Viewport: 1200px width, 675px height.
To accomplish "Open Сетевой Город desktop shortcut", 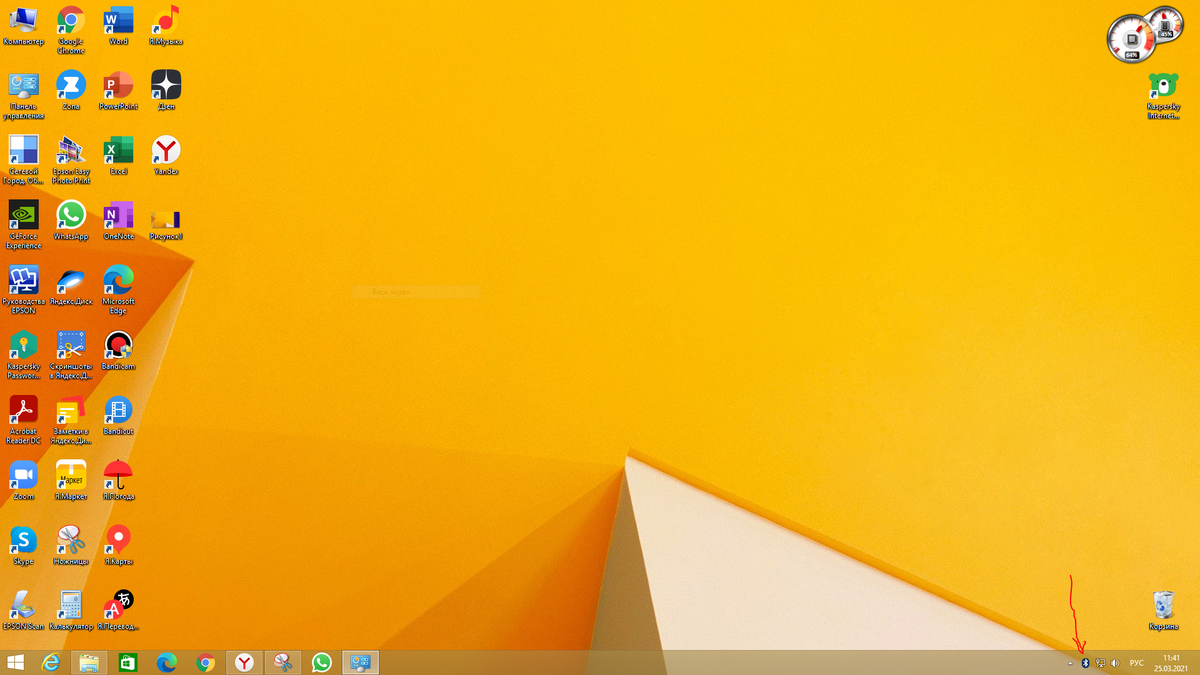I will (x=24, y=160).
